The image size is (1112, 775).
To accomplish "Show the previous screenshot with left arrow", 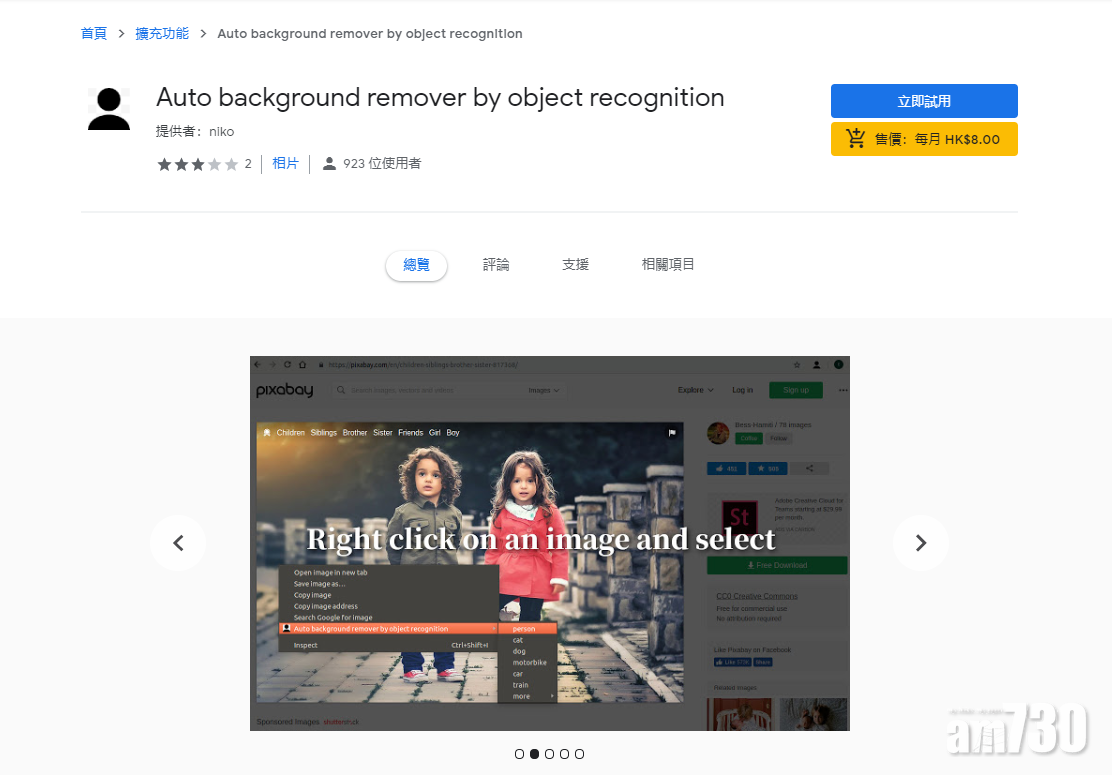I will 178,543.
